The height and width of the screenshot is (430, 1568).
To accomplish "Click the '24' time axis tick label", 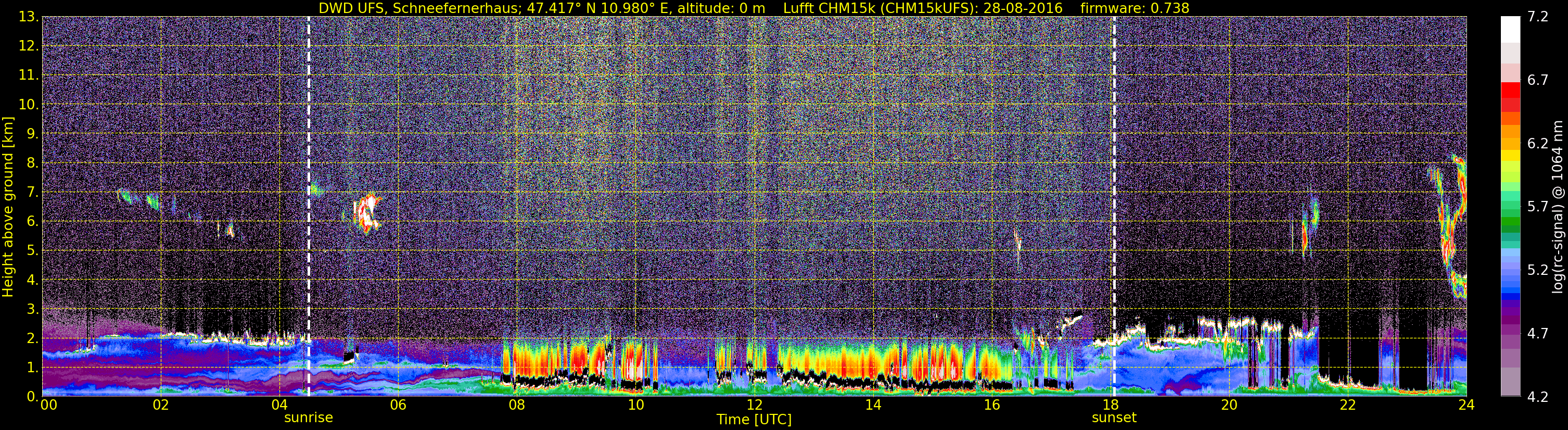I will click(x=1465, y=405).
